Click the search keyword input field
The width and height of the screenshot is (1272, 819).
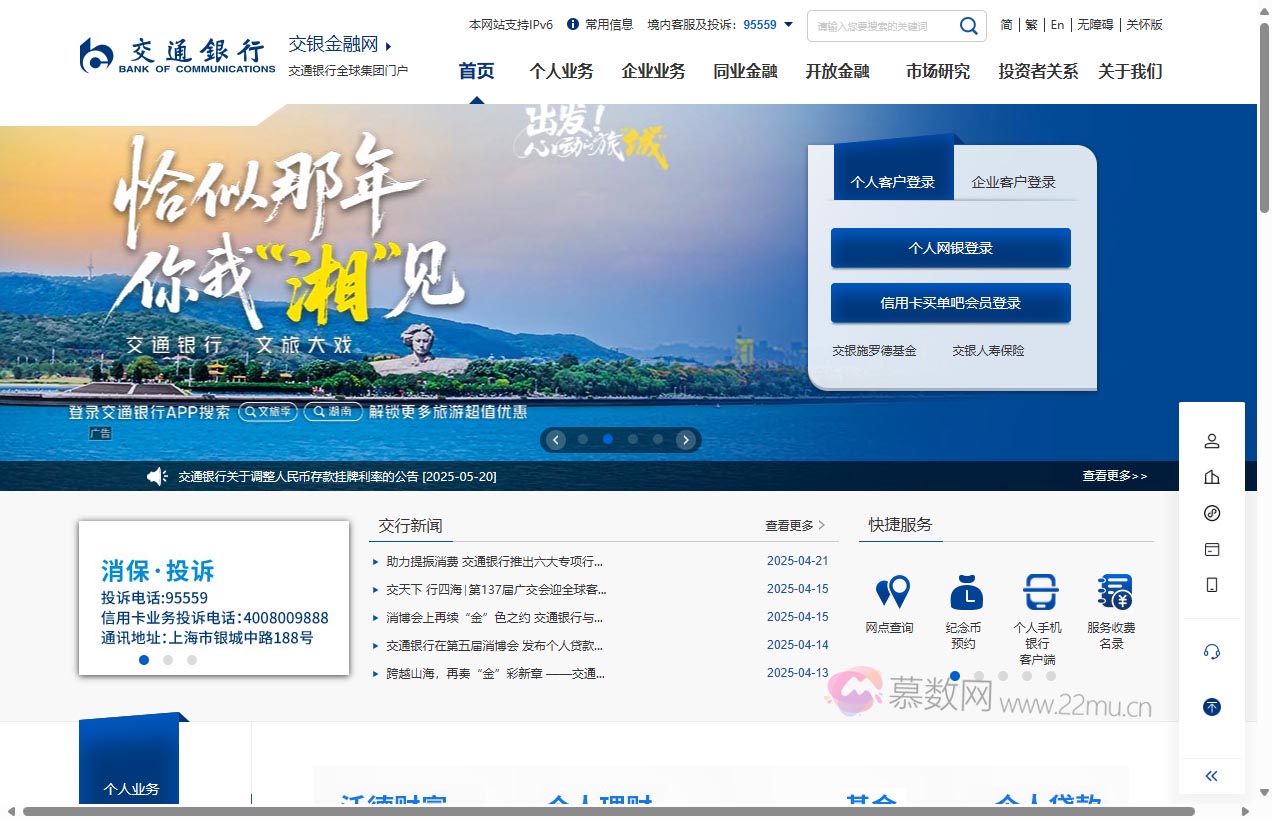[x=880, y=26]
